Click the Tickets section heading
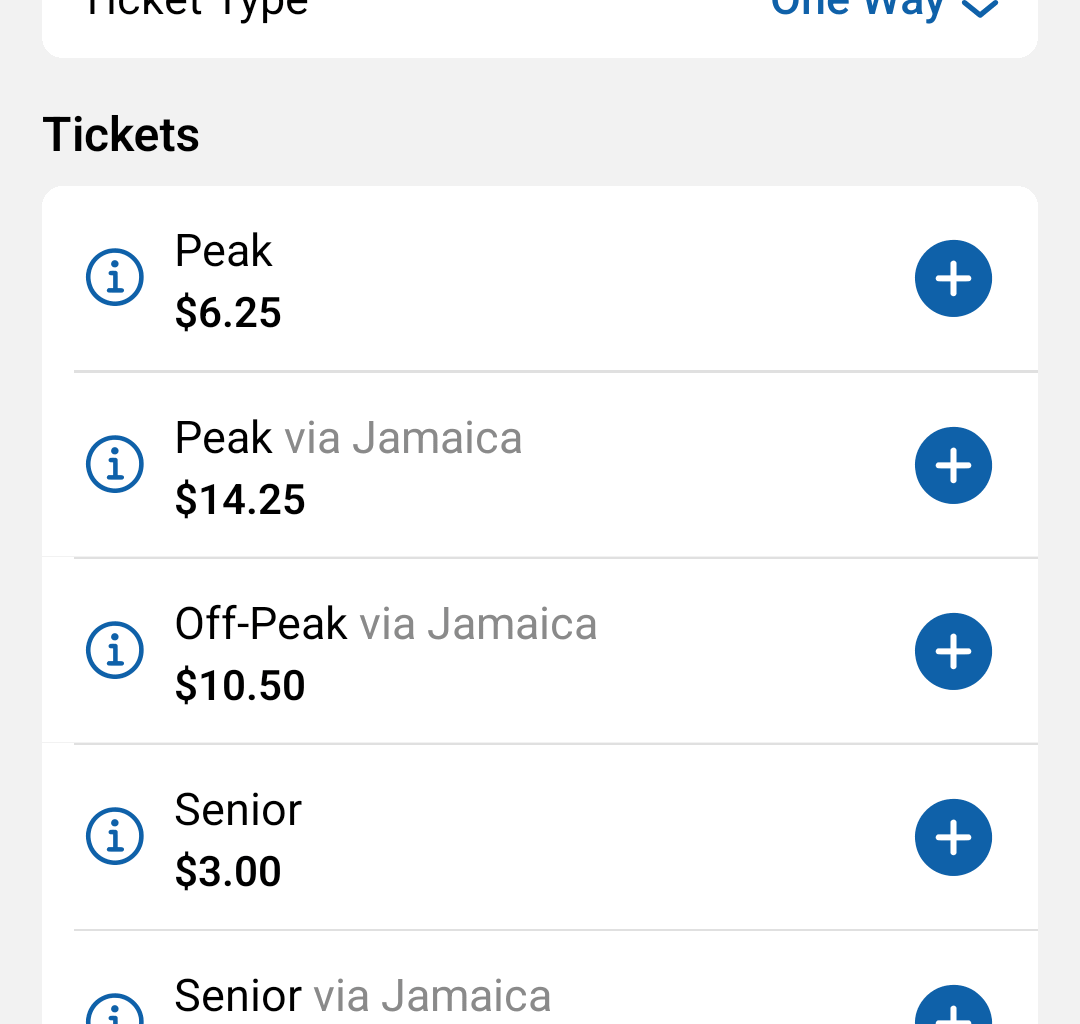The image size is (1080, 1024). (121, 134)
